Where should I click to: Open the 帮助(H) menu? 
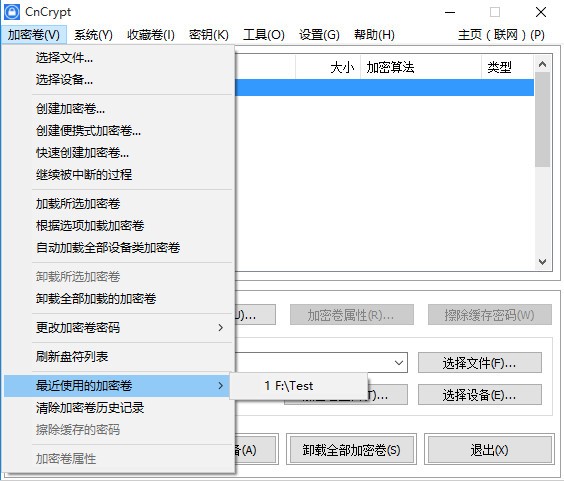tap(374, 35)
